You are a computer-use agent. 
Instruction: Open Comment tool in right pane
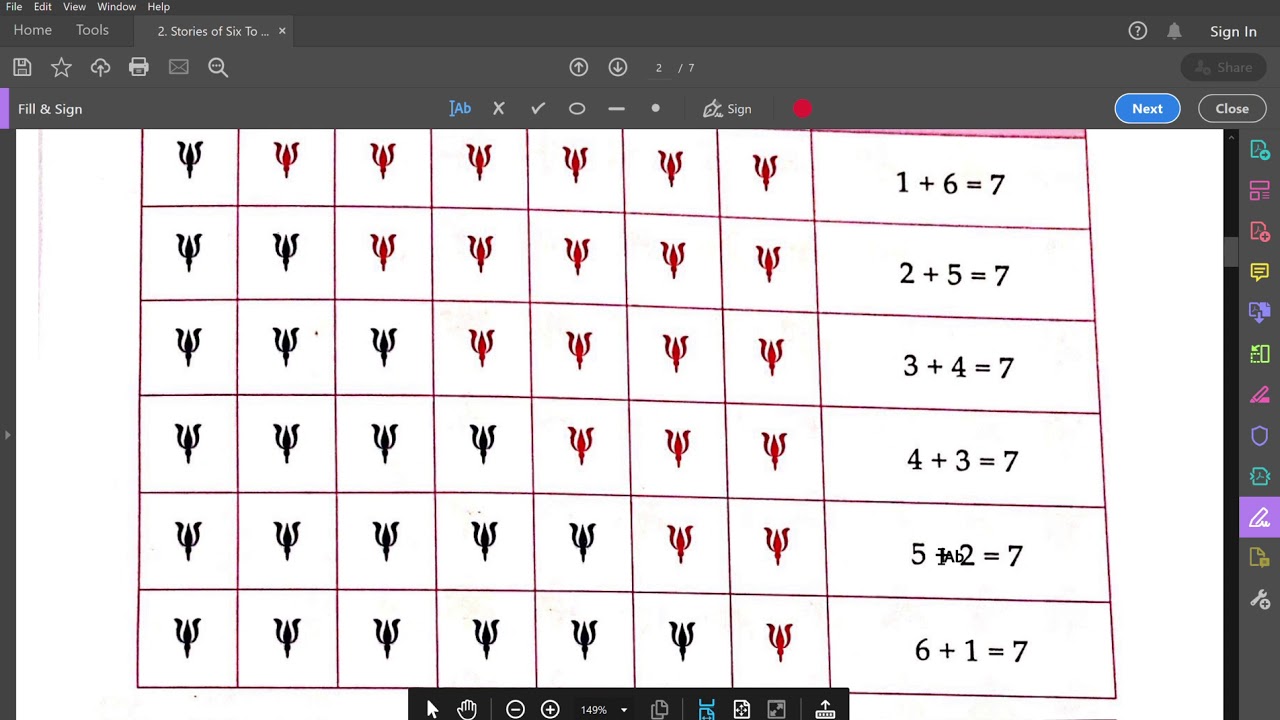pos(1259,272)
